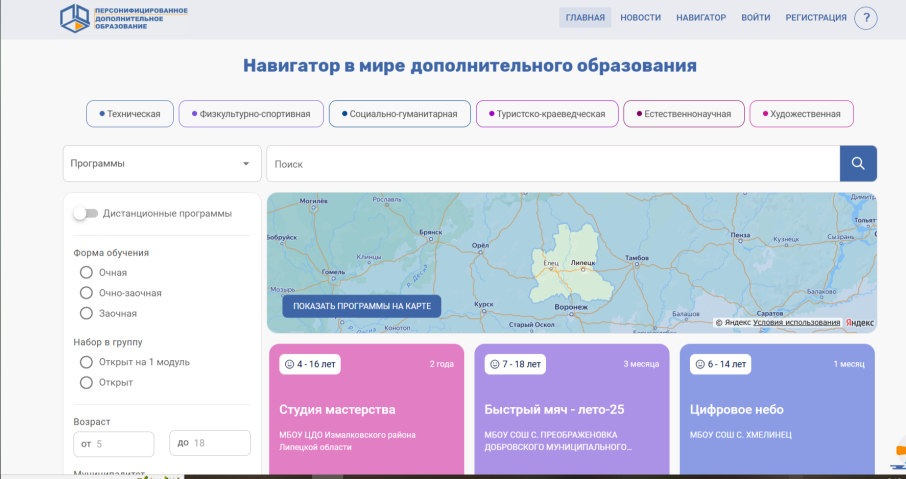Filter by Социально-гуманитарная category
The image size is (906, 479).
(x=400, y=114)
